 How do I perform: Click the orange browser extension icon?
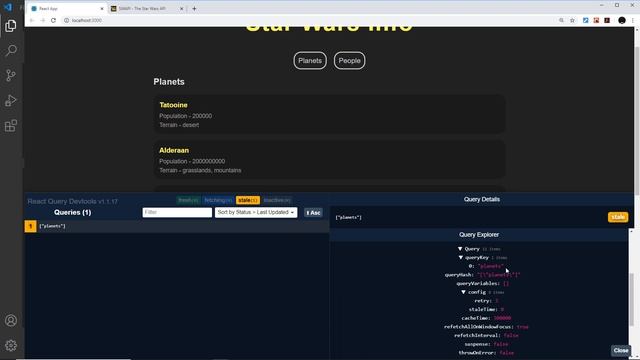[x=596, y=20]
